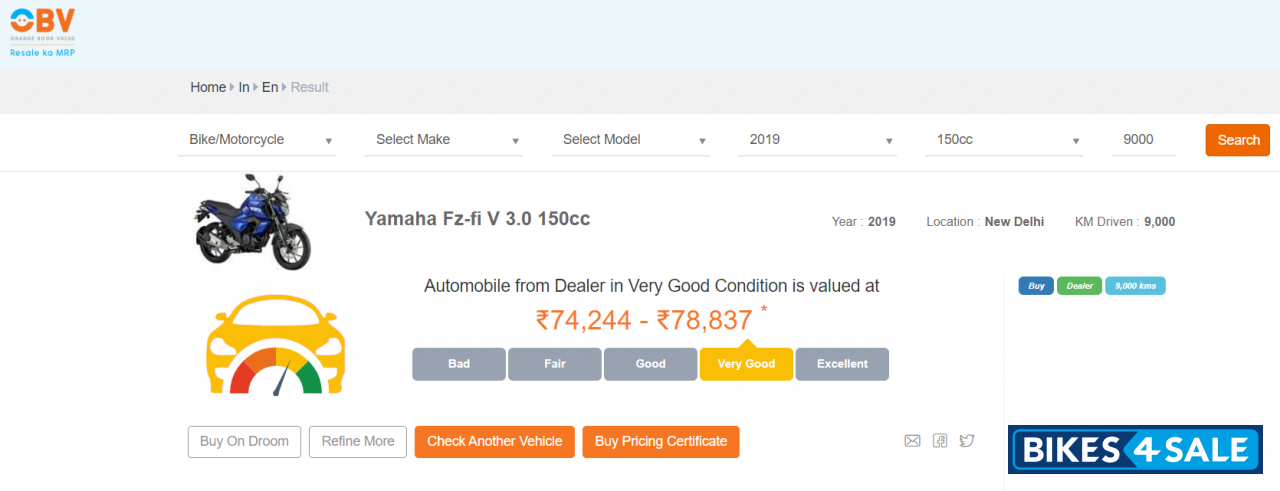Choose the Very Good condition rating
The image size is (1280, 491).
746,364
